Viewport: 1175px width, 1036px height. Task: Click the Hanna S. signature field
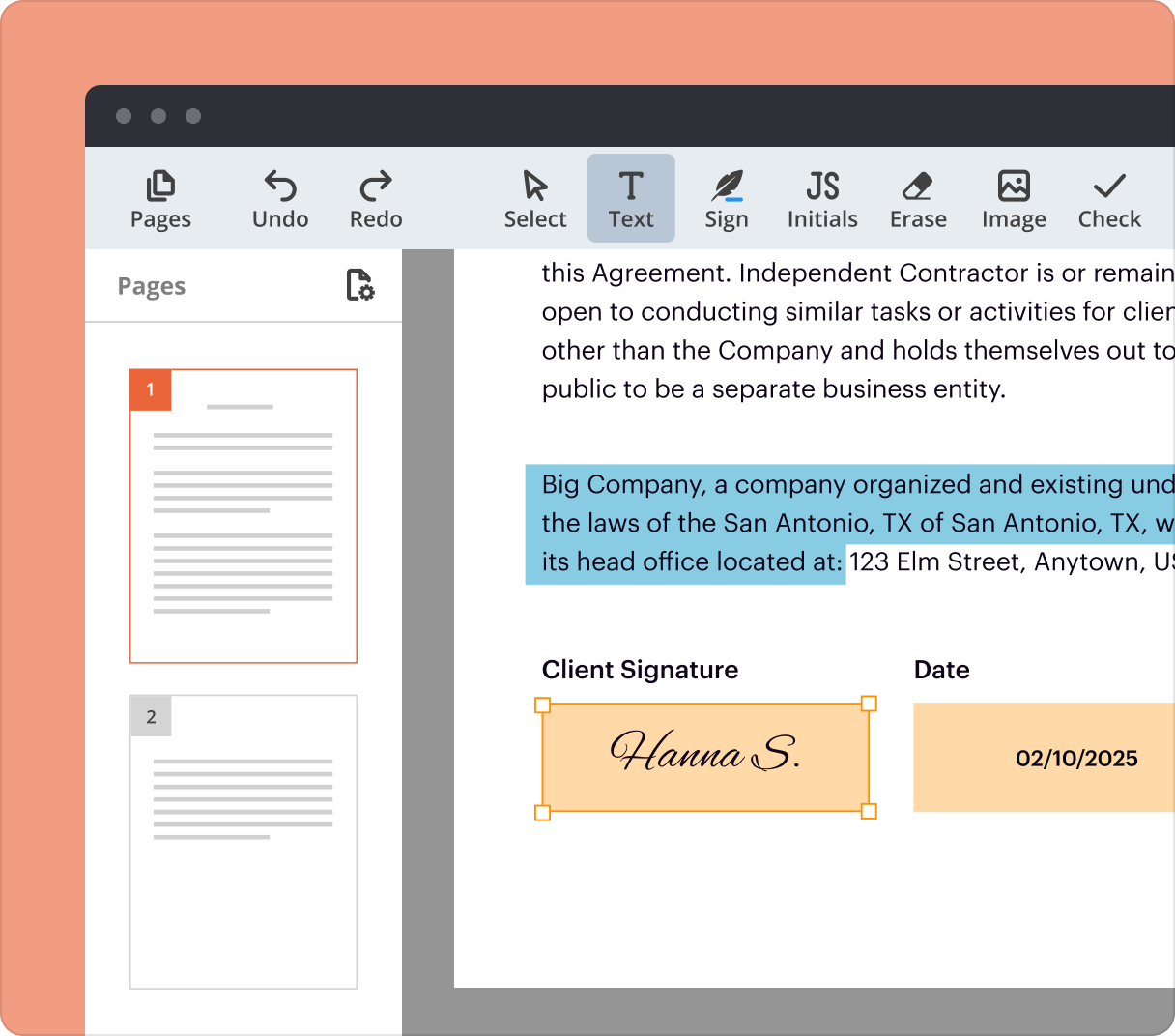tap(706, 757)
